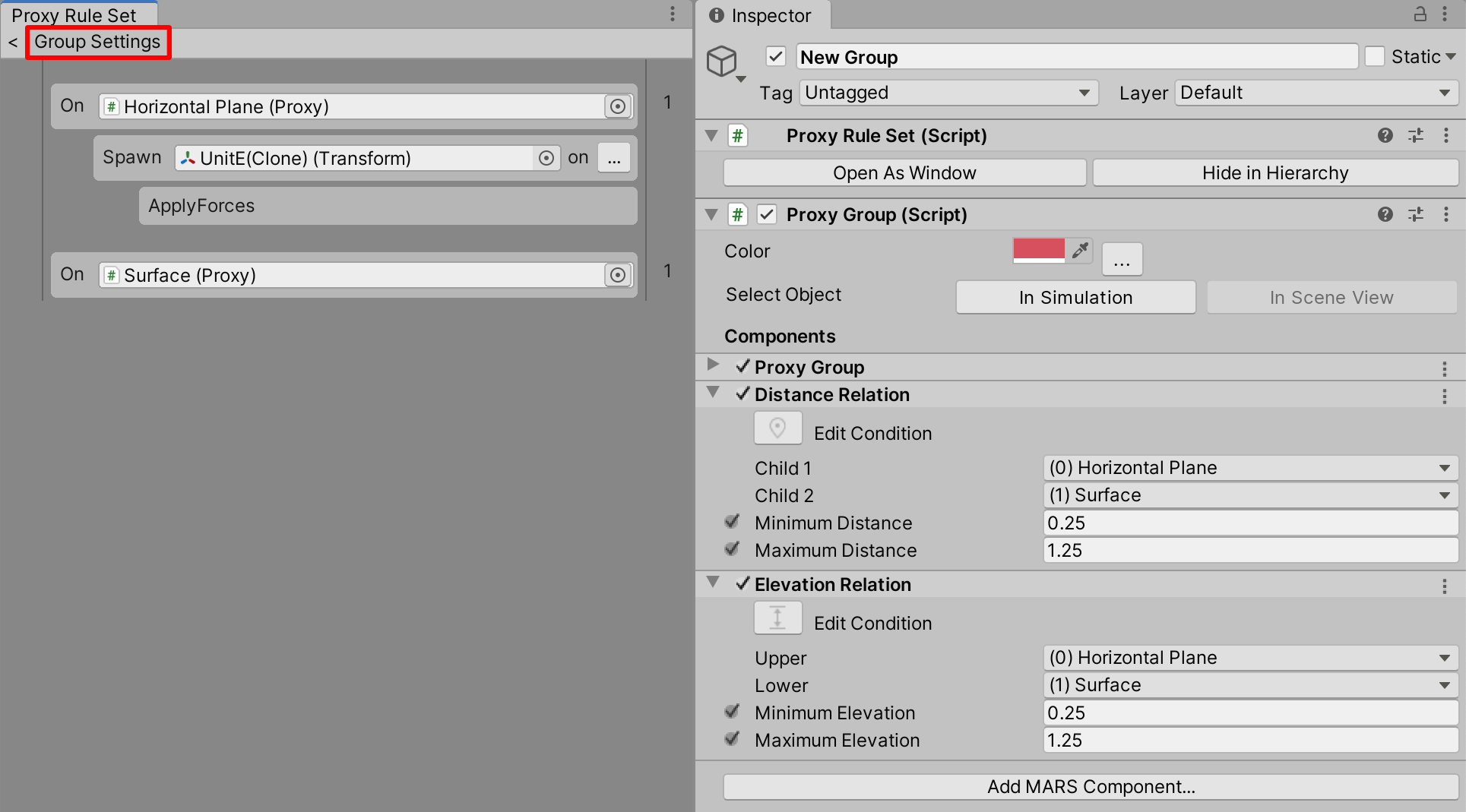Screen dimensions: 1466x812
Task: Click Distance Relation Edit Condition icon
Action: pos(777,428)
